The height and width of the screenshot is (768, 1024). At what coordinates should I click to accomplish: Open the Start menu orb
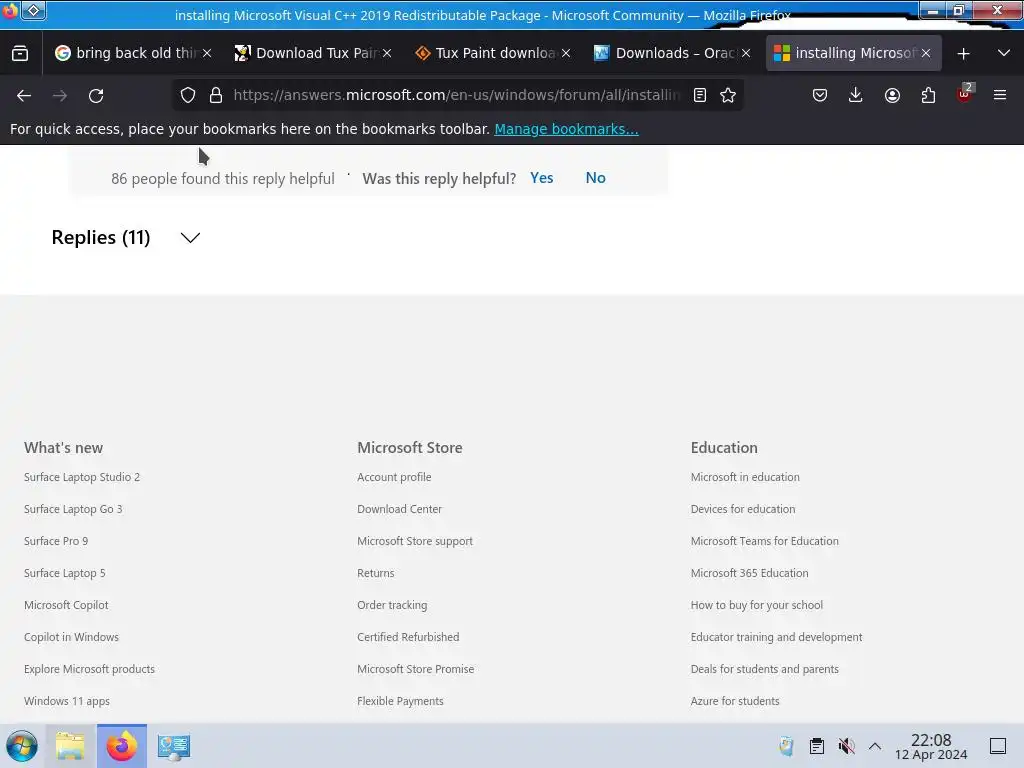pyautogui.click(x=22, y=746)
